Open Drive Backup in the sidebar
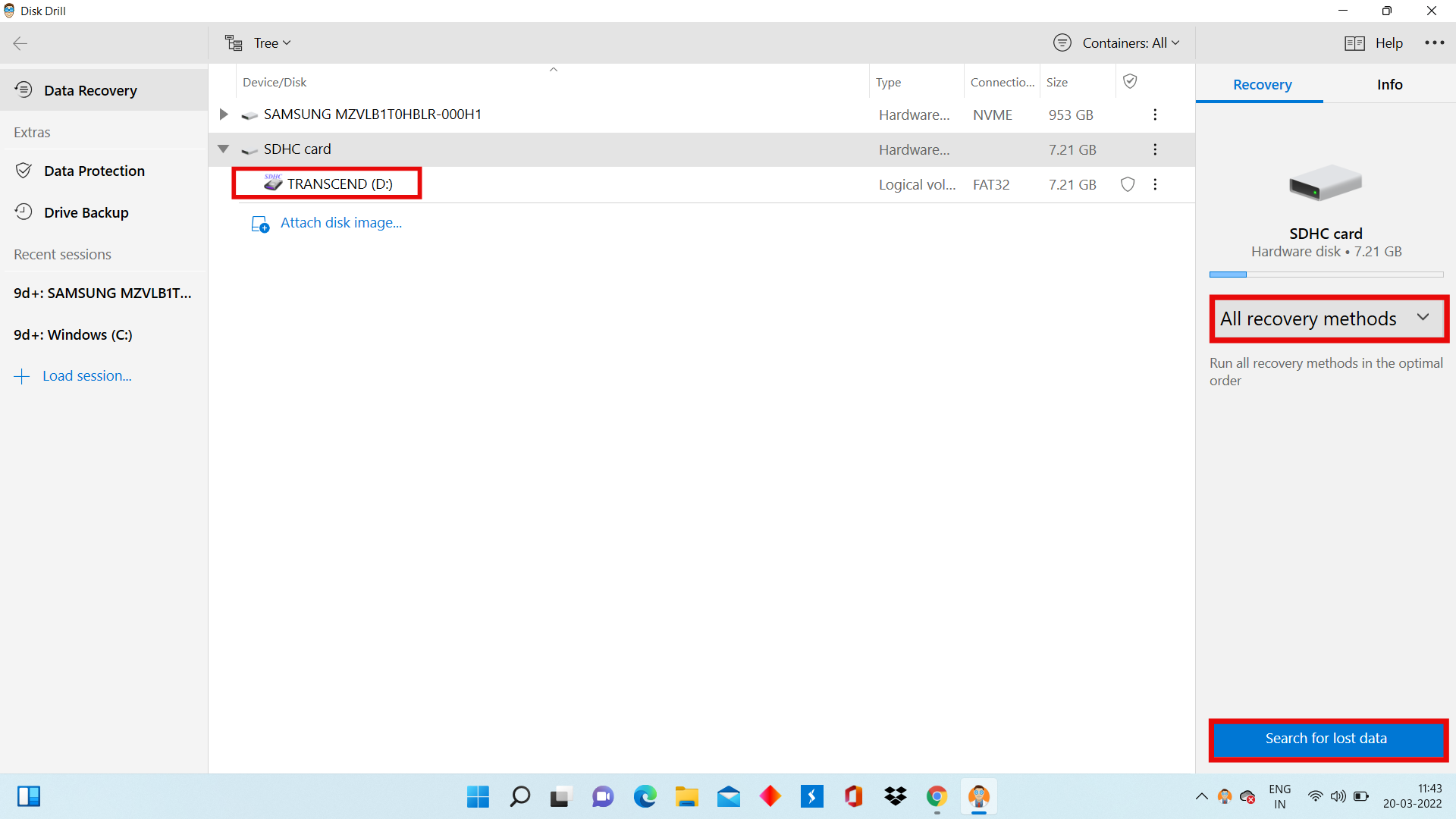 pyautogui.click(x=104, y=212)
